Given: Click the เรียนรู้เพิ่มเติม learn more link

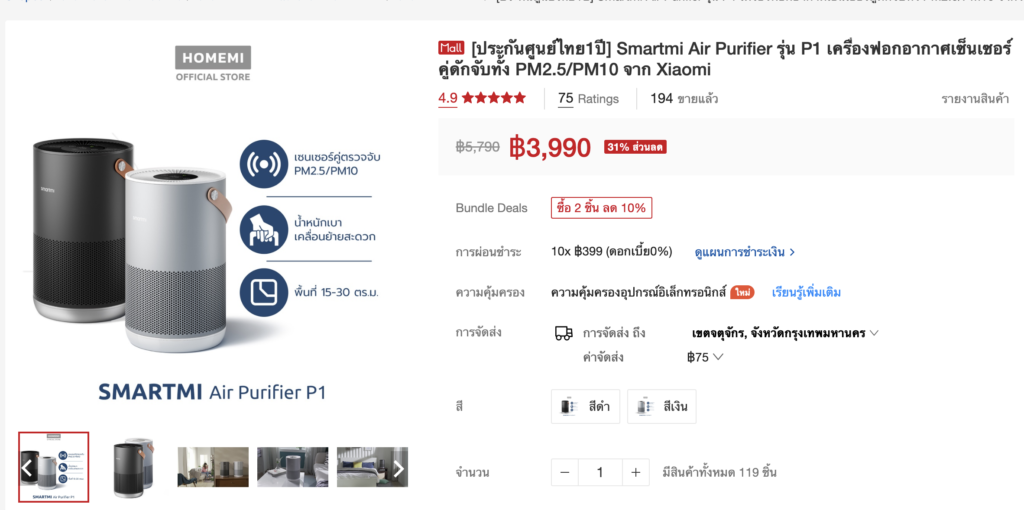Looking at the screenshot, I should 807,293.
